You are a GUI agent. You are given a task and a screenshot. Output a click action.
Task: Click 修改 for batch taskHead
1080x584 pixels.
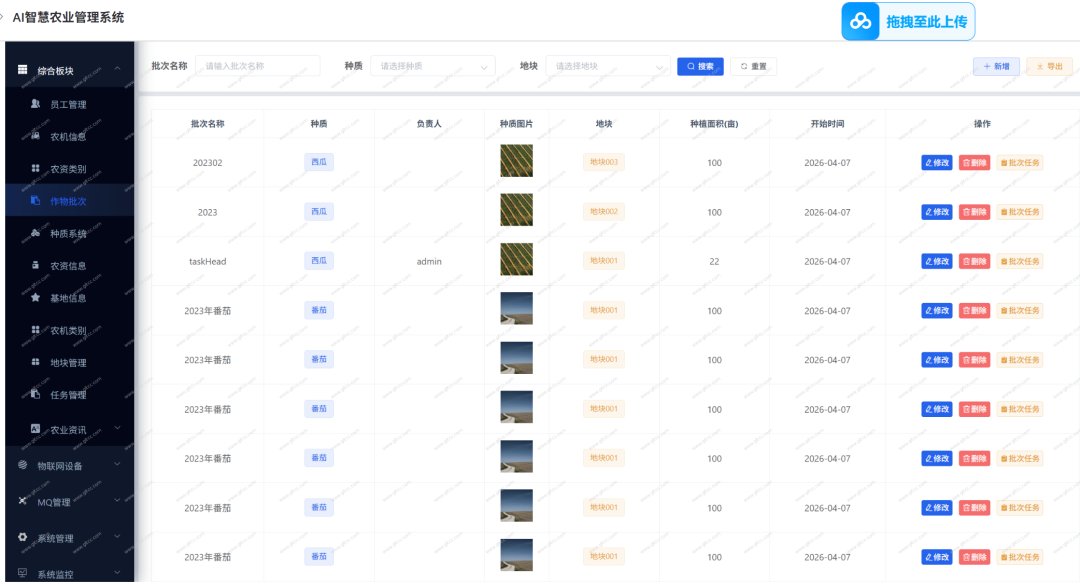pos(937,261)
